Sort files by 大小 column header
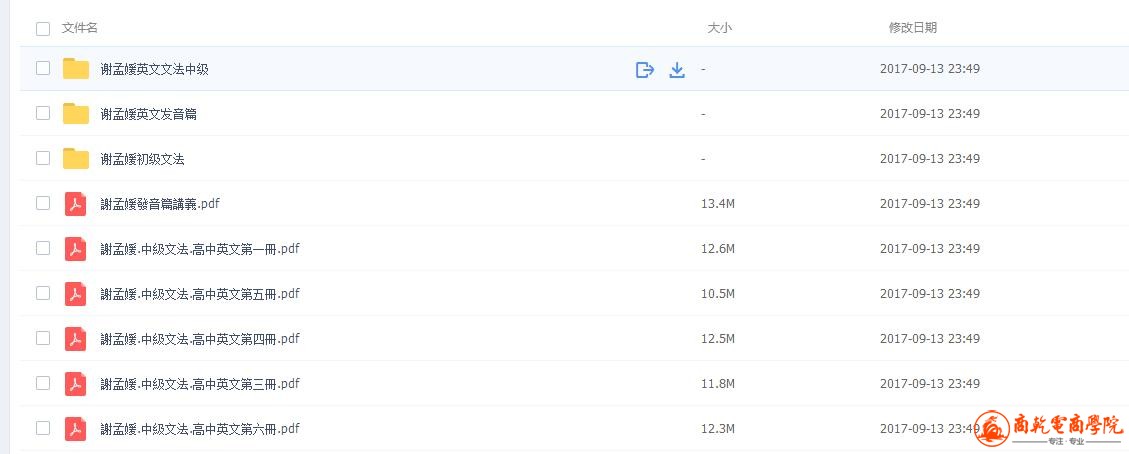Image resolution: width=1129 pixels, height=454 pixels. [x=719, y=28]
